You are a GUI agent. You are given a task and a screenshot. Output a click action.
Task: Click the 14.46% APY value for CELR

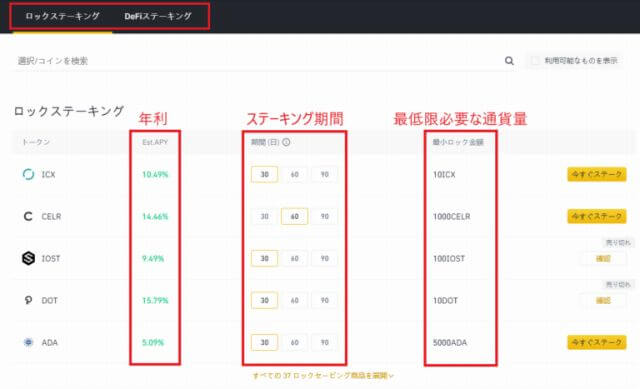[155, 216]
